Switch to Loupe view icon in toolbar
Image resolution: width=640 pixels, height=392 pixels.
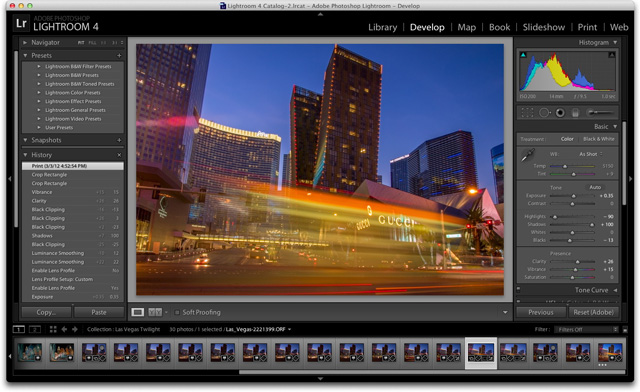pos(138,312)
